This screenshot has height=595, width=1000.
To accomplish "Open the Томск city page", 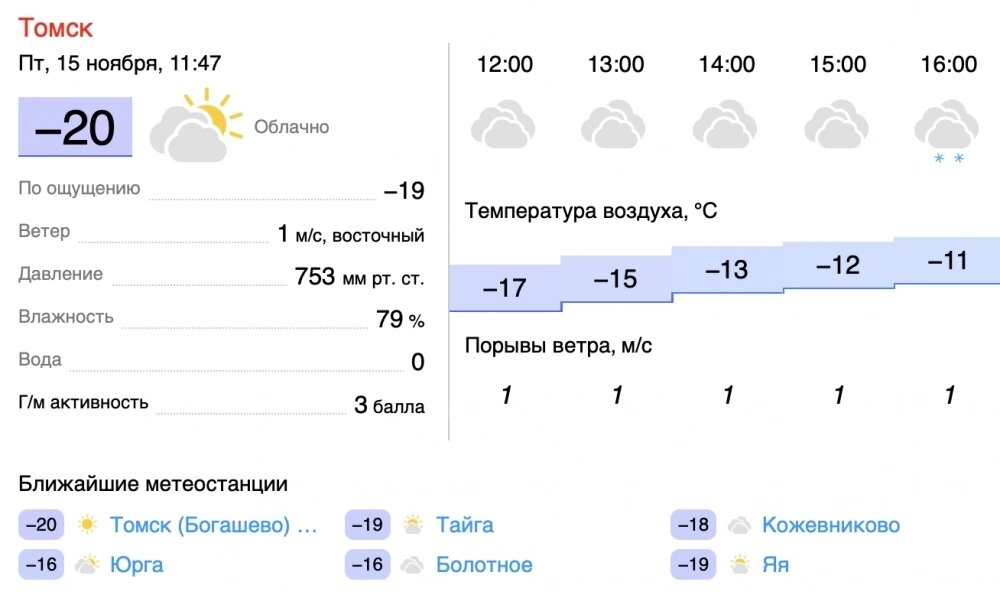I will (57, 27).
